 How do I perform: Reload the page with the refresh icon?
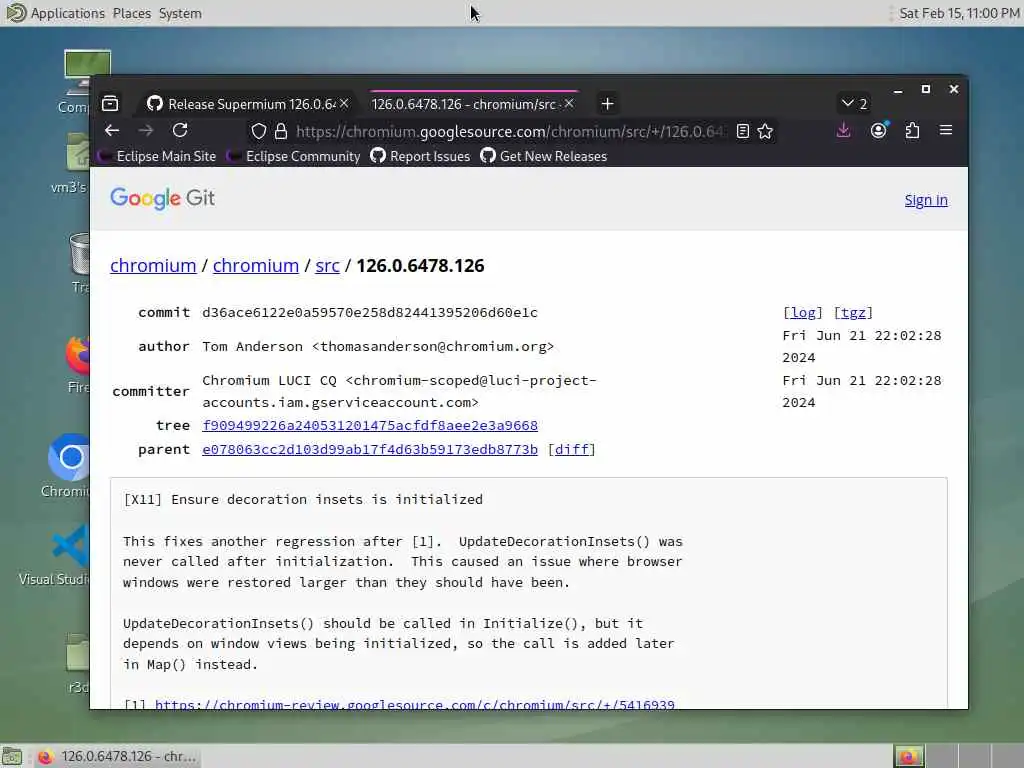click(180, 131)
